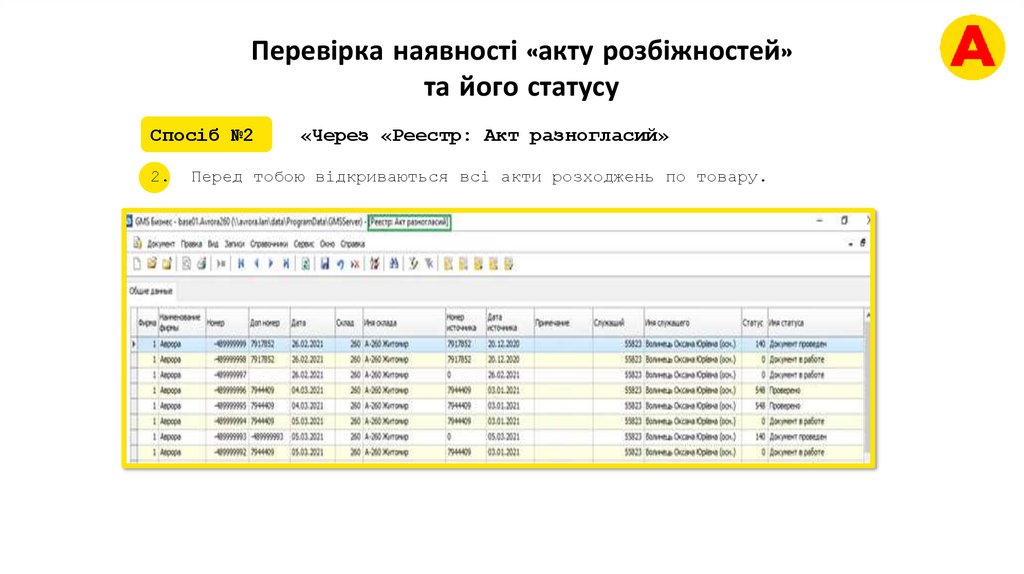Click the leftmost yellow document toolbar icon
1024x574 pixels.
448,264
